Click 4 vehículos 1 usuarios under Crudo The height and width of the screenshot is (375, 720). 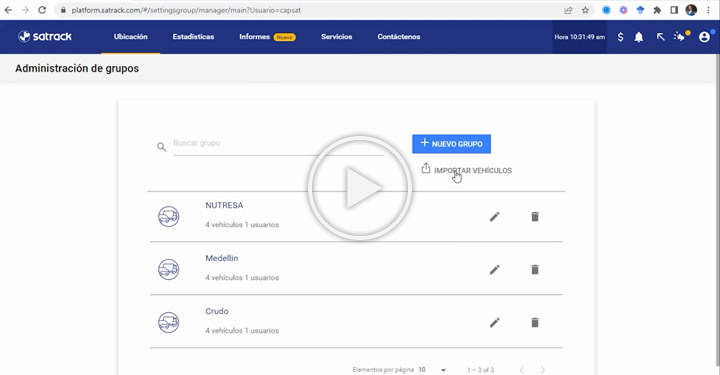pos(242,330)
